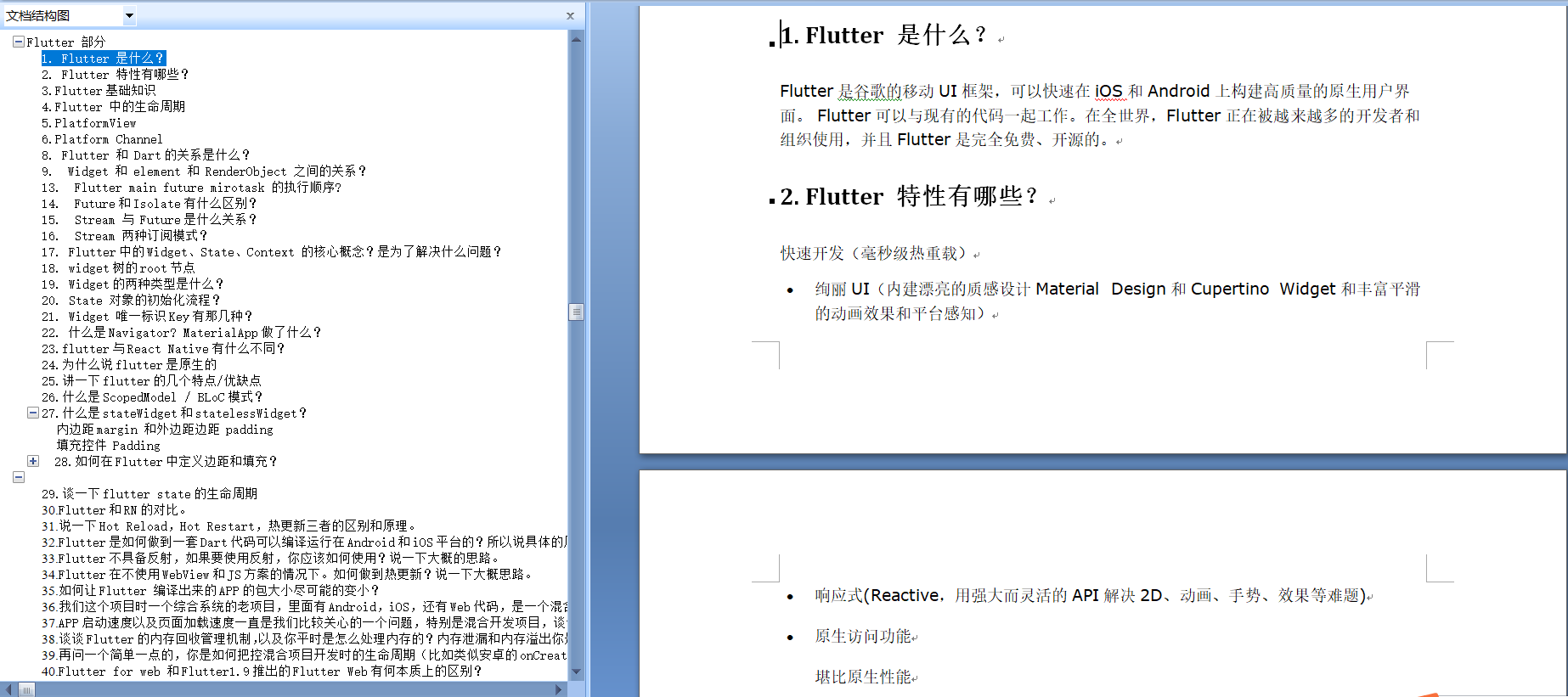
Task: Open '填充控件 Padding' sub-entry
Action: click(108, 445)
